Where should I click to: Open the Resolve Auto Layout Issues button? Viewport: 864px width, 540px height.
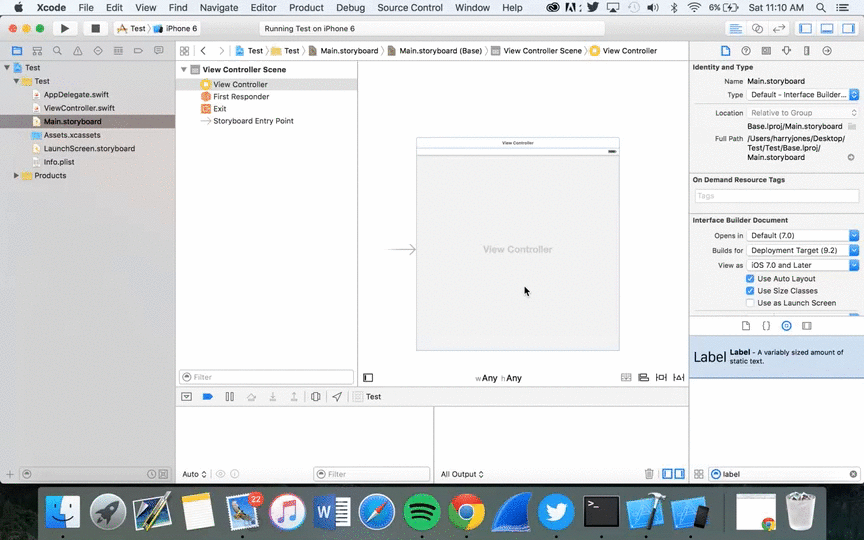[679, 377]
